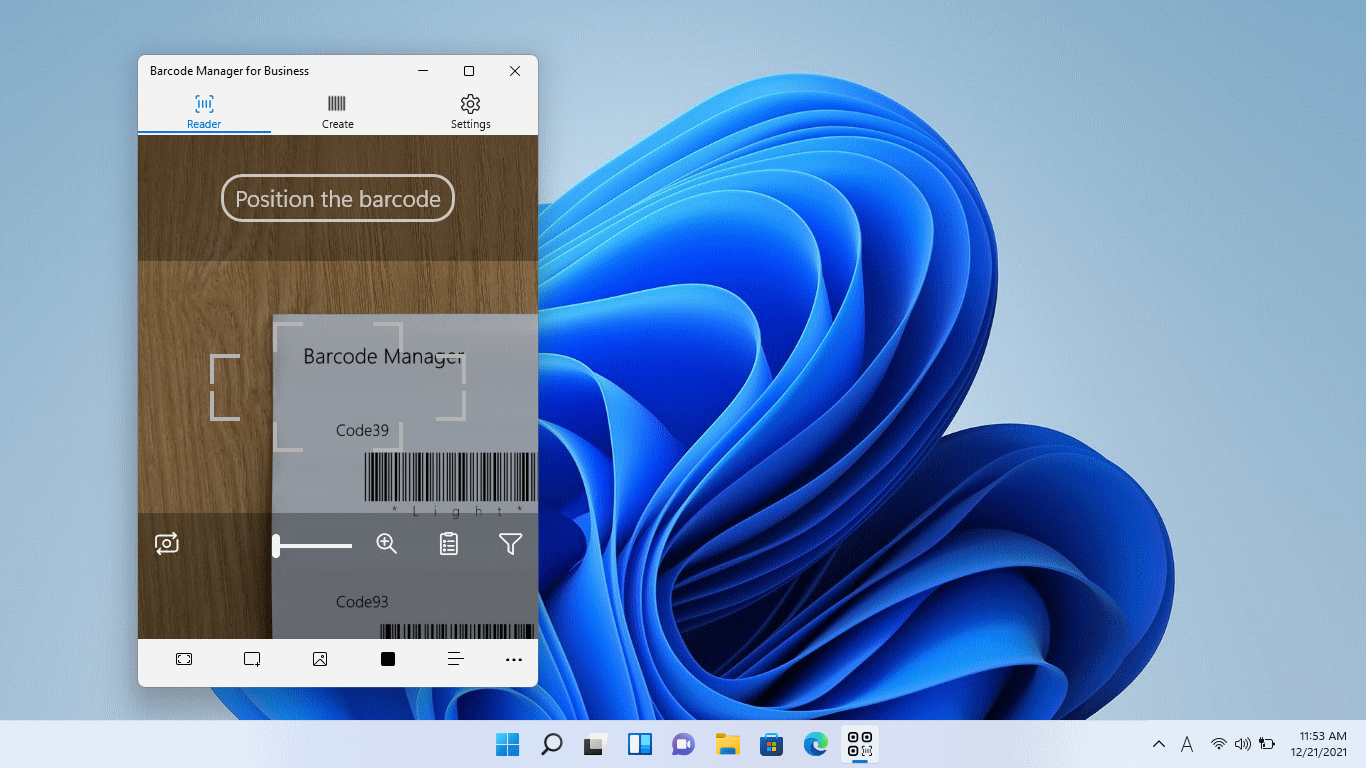The width and height of the screenshot is (1366, 768).
Task: Switch the camera using the rotate camera icon
Action: 167,544
